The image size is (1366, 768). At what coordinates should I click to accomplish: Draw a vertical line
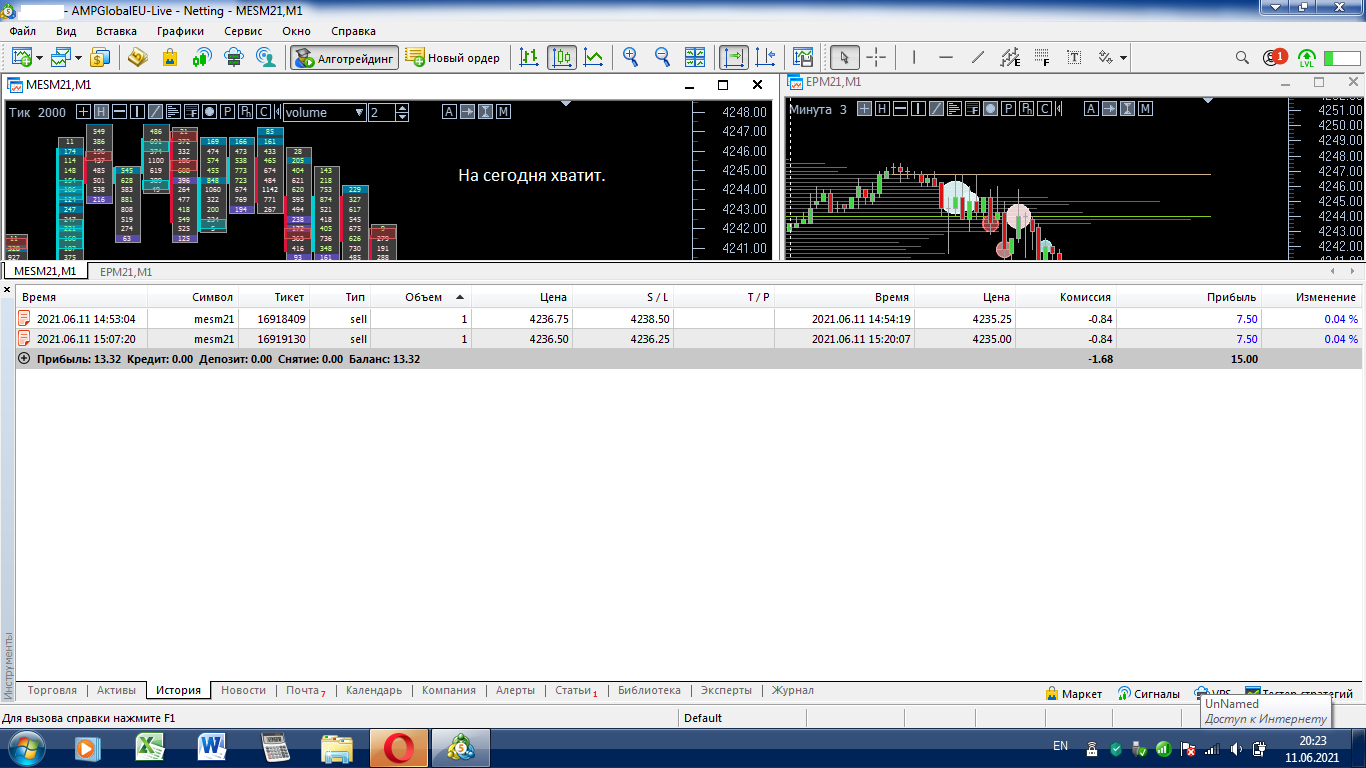click(x=914, y=57)
